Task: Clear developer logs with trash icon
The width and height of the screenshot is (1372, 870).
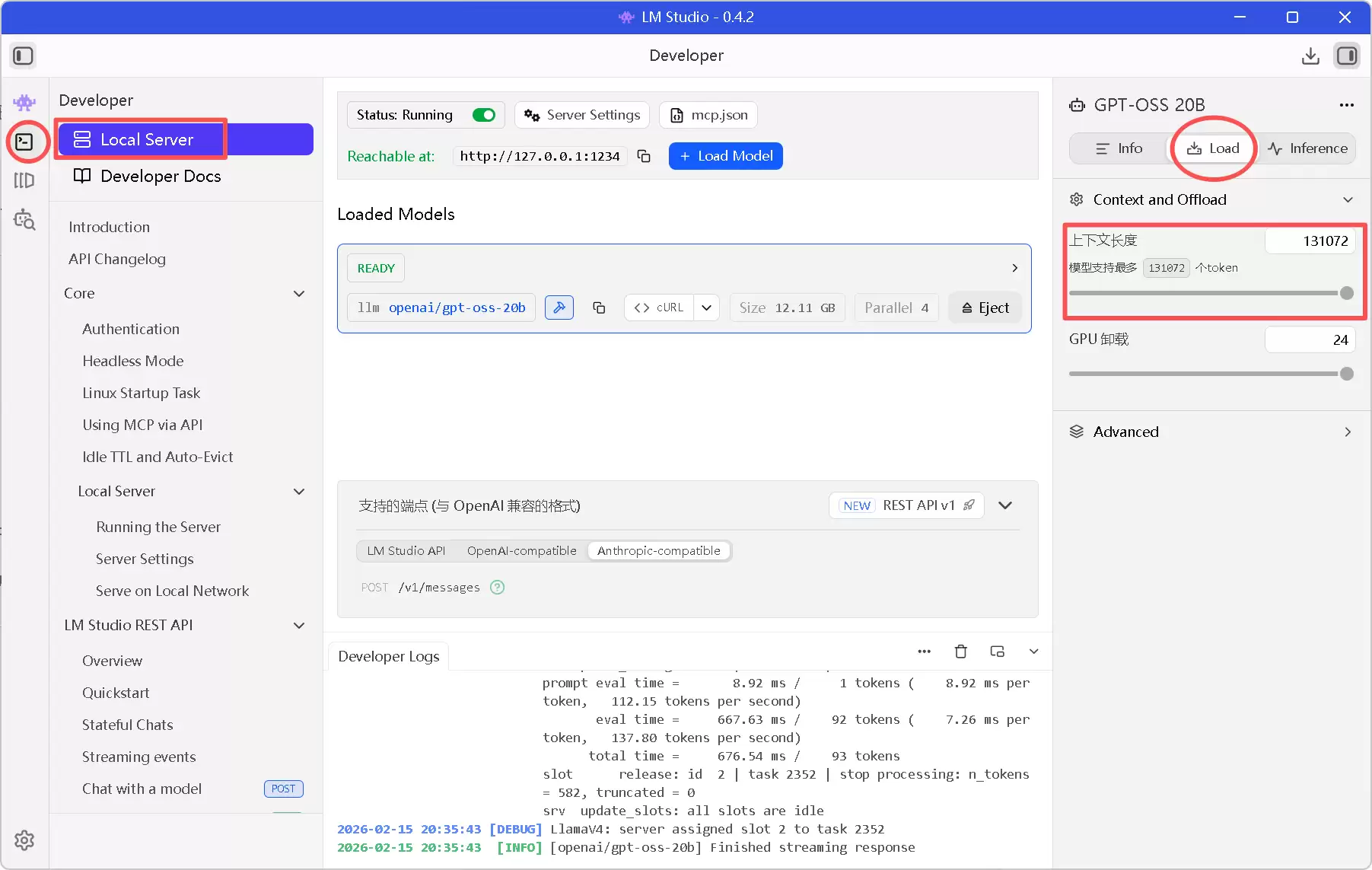Action: tap(960, 652)
